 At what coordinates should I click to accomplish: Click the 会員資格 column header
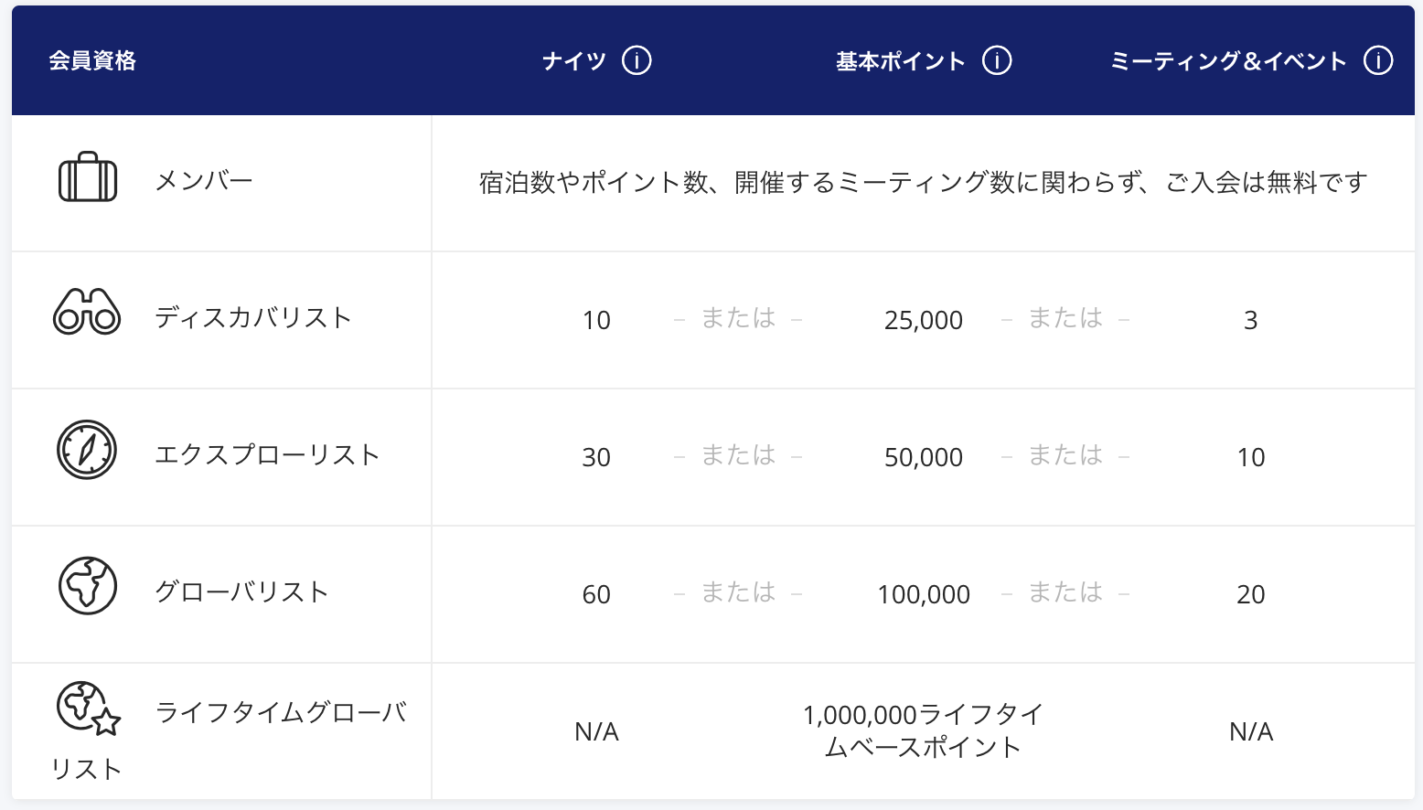(92, 61)
